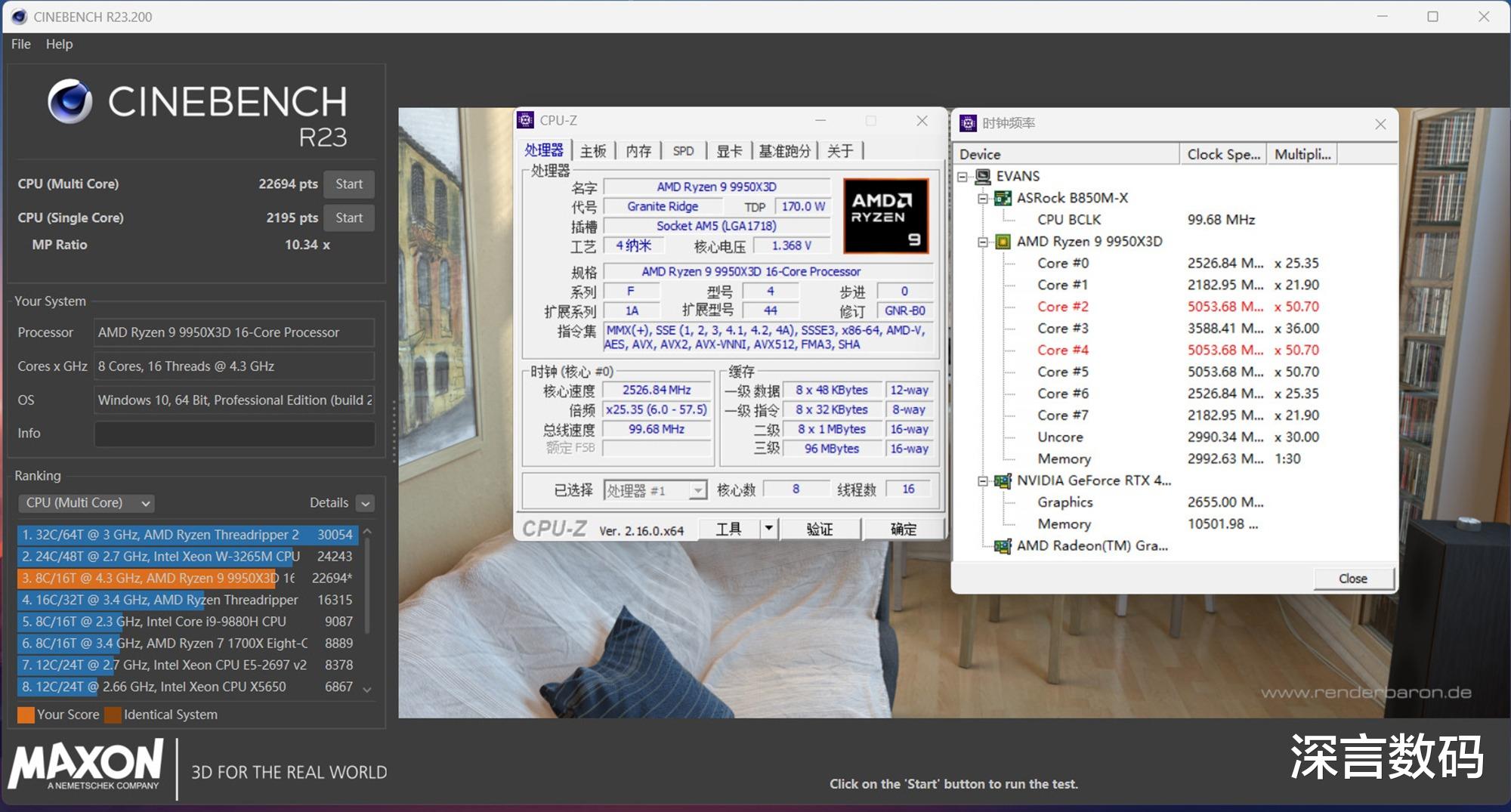The image size is (1511, 812).
Task: Click the NVIDIA GeForce RTX graphics card icon
Action: point(1003,481)
